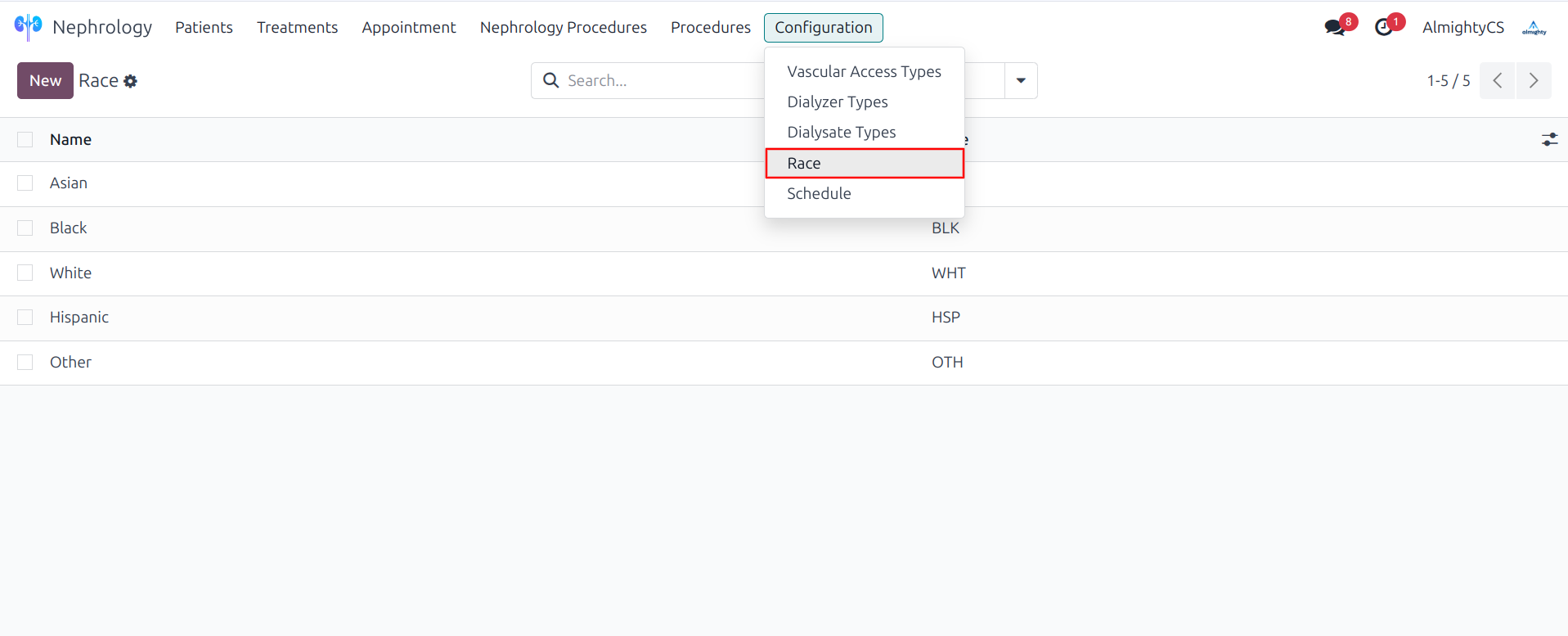
Task: Expand the search filter dropdown arrow
Action: tap(1021, 80)
